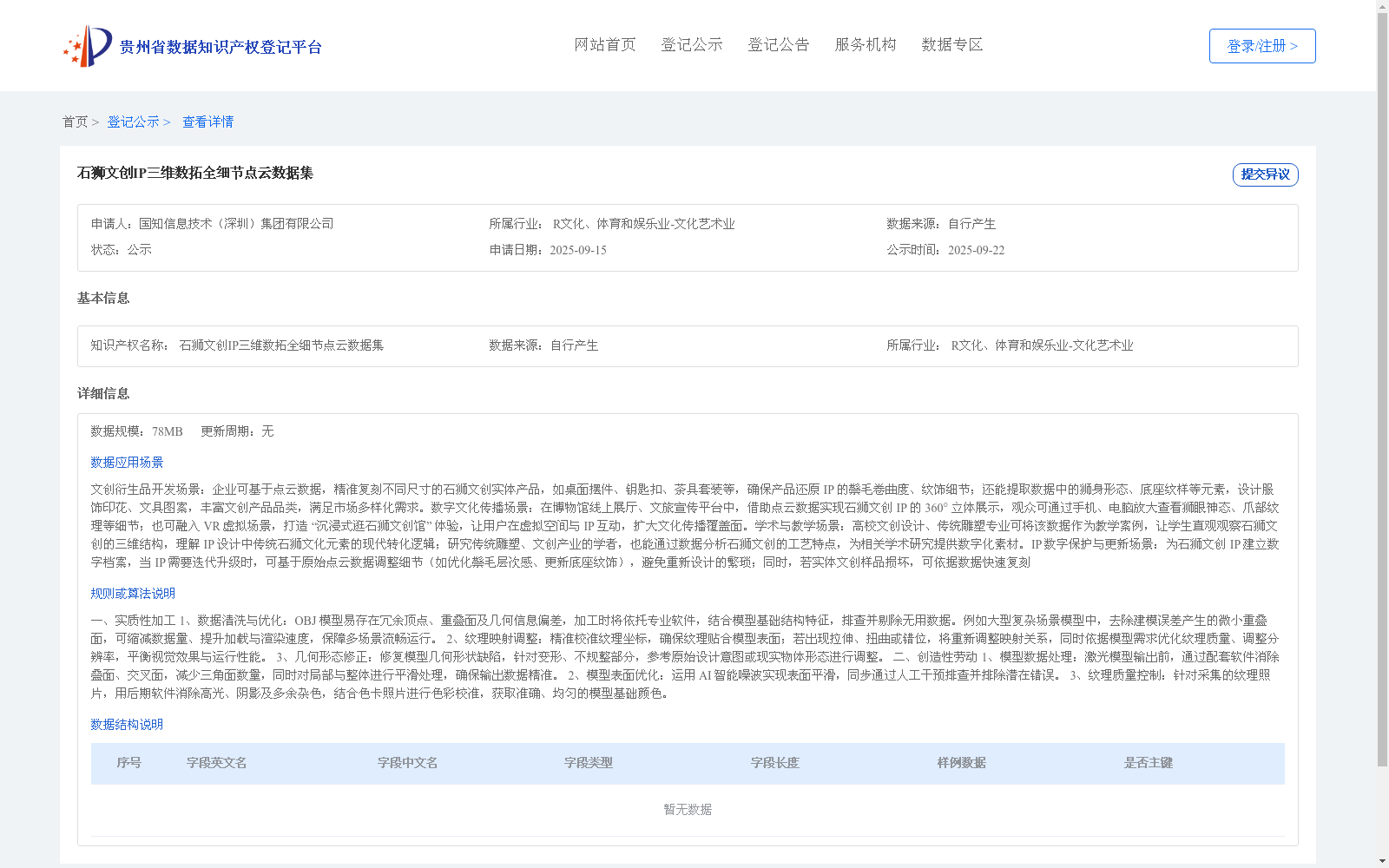Click the data size value 78MB
1389x868 pixels.
click(168, 431)
